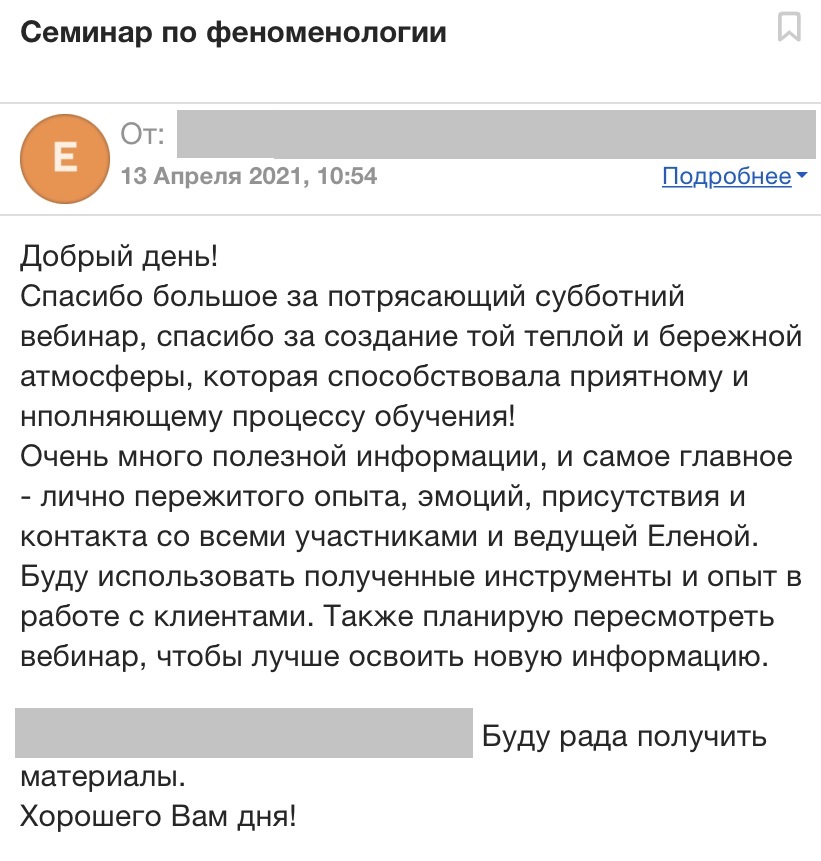Click the orange sender avatar with letter E
Screen dimensions: 821x861
tap(65, 157)
